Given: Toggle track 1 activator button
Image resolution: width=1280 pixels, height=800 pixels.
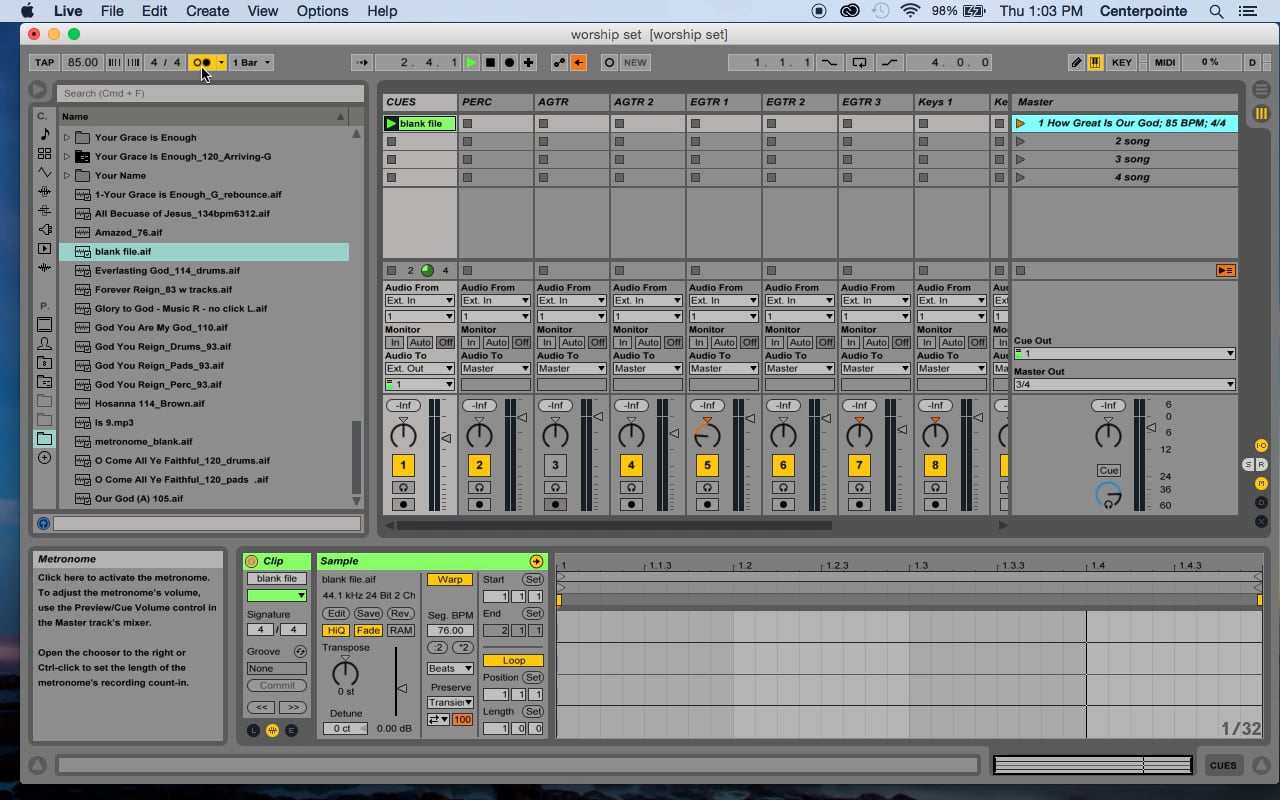Looking at the screenshot, I should (x=403, y=465).
